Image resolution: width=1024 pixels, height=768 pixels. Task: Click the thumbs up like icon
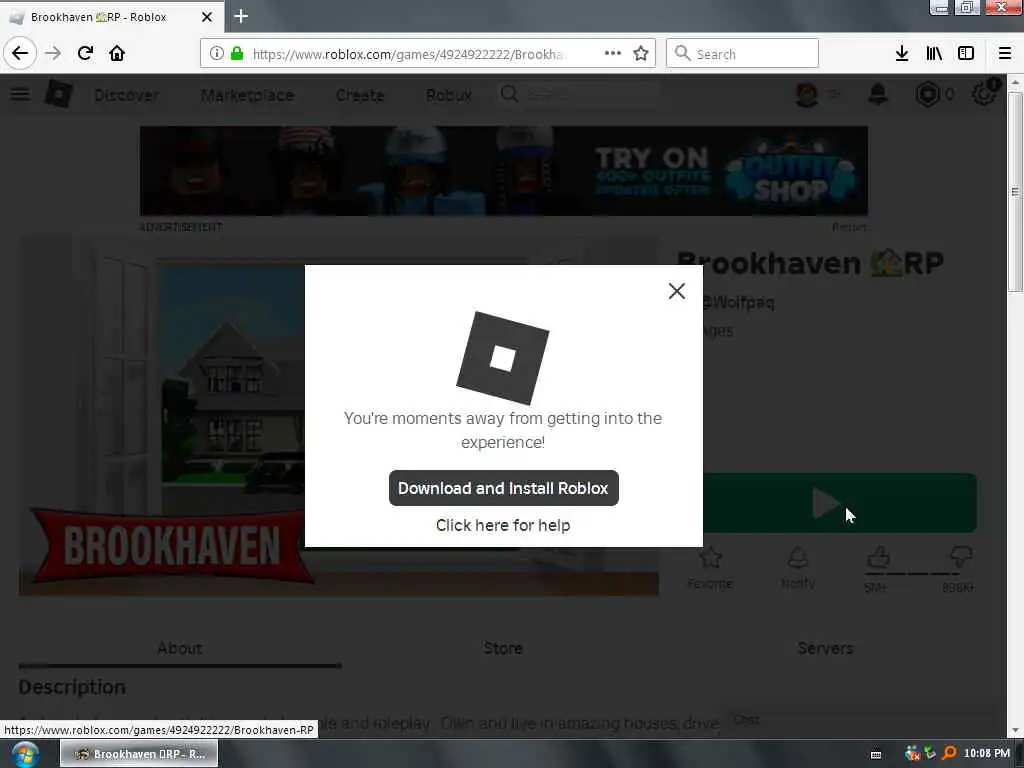(x=878, y=559)
